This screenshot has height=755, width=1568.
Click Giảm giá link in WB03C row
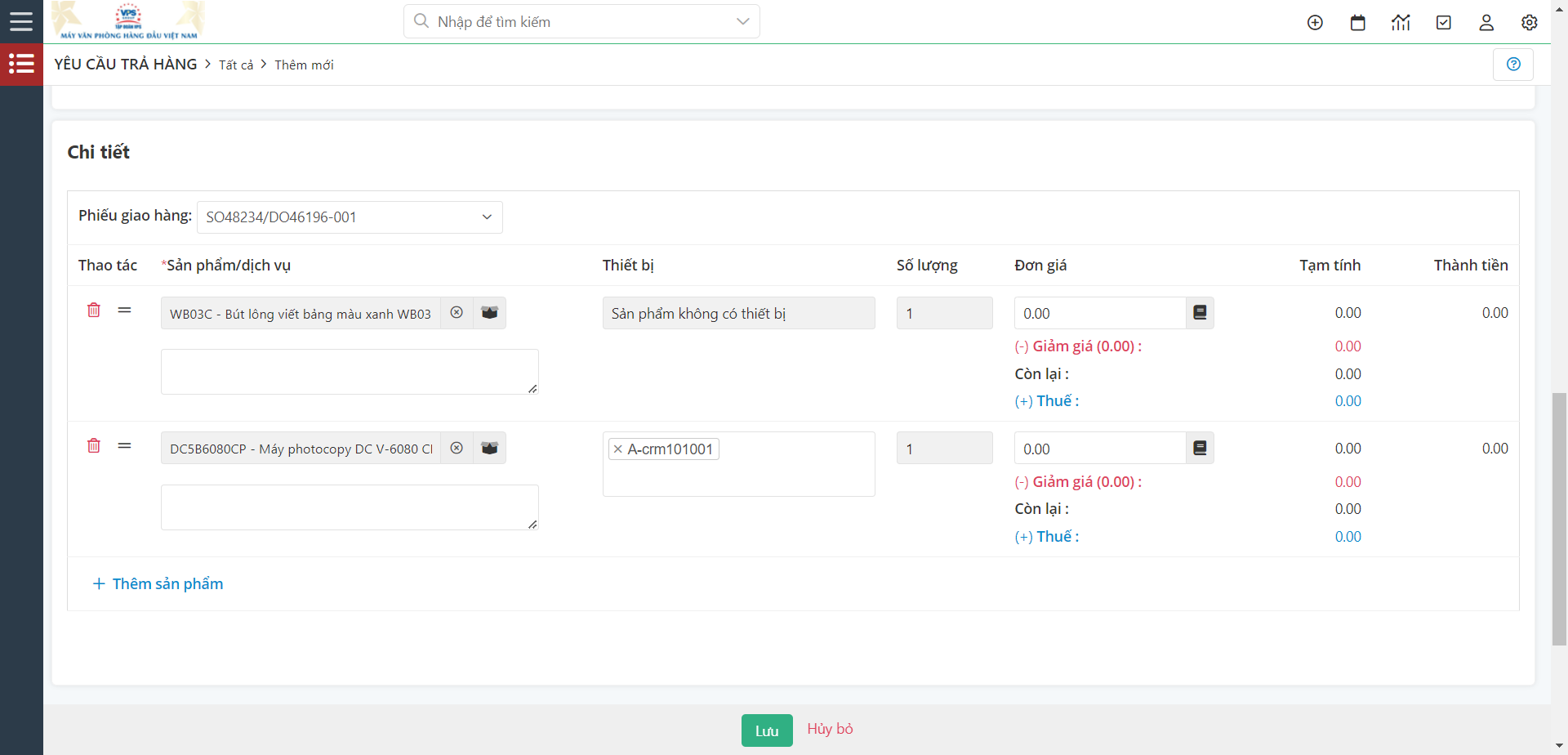1078,346
